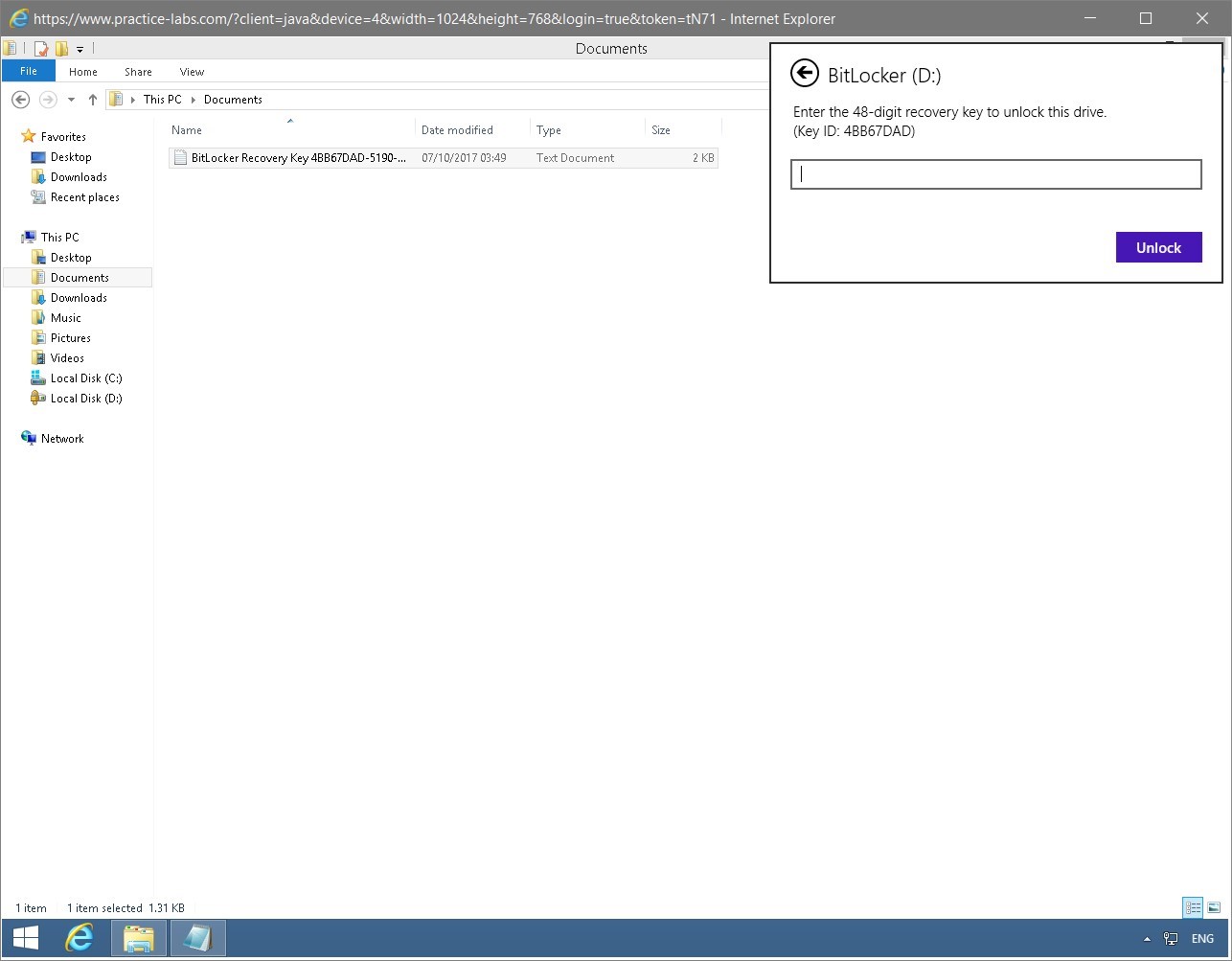
Task: Switch to the Share ribbon tab
Action: click(x=137, y=71)
